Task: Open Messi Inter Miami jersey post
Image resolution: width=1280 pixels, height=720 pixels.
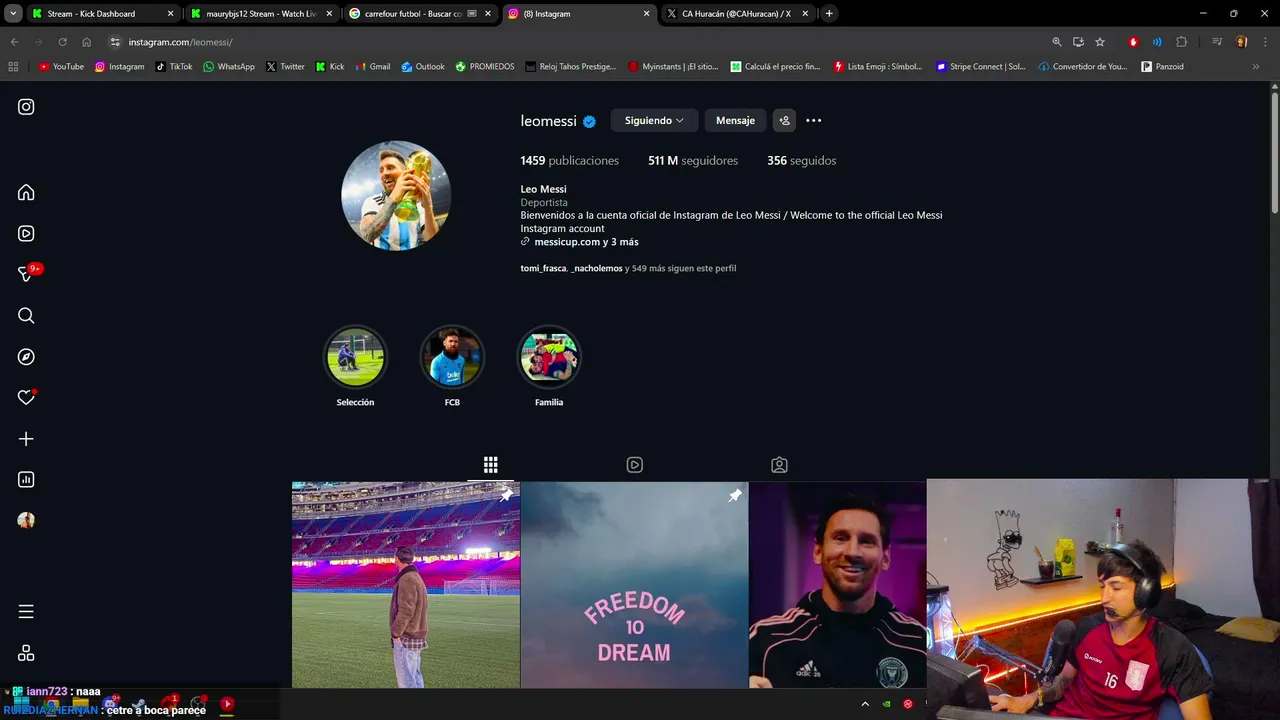Action: 838,585
